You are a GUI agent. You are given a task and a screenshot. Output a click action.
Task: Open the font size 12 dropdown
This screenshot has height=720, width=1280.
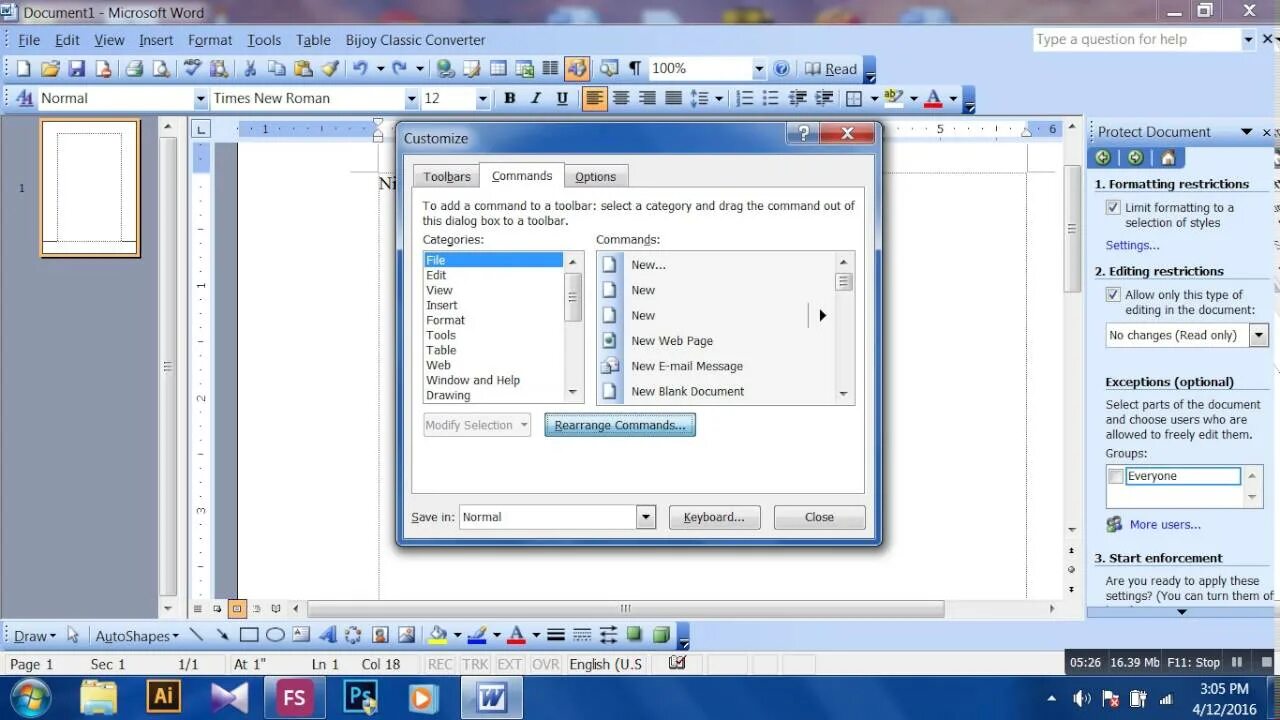482,98
